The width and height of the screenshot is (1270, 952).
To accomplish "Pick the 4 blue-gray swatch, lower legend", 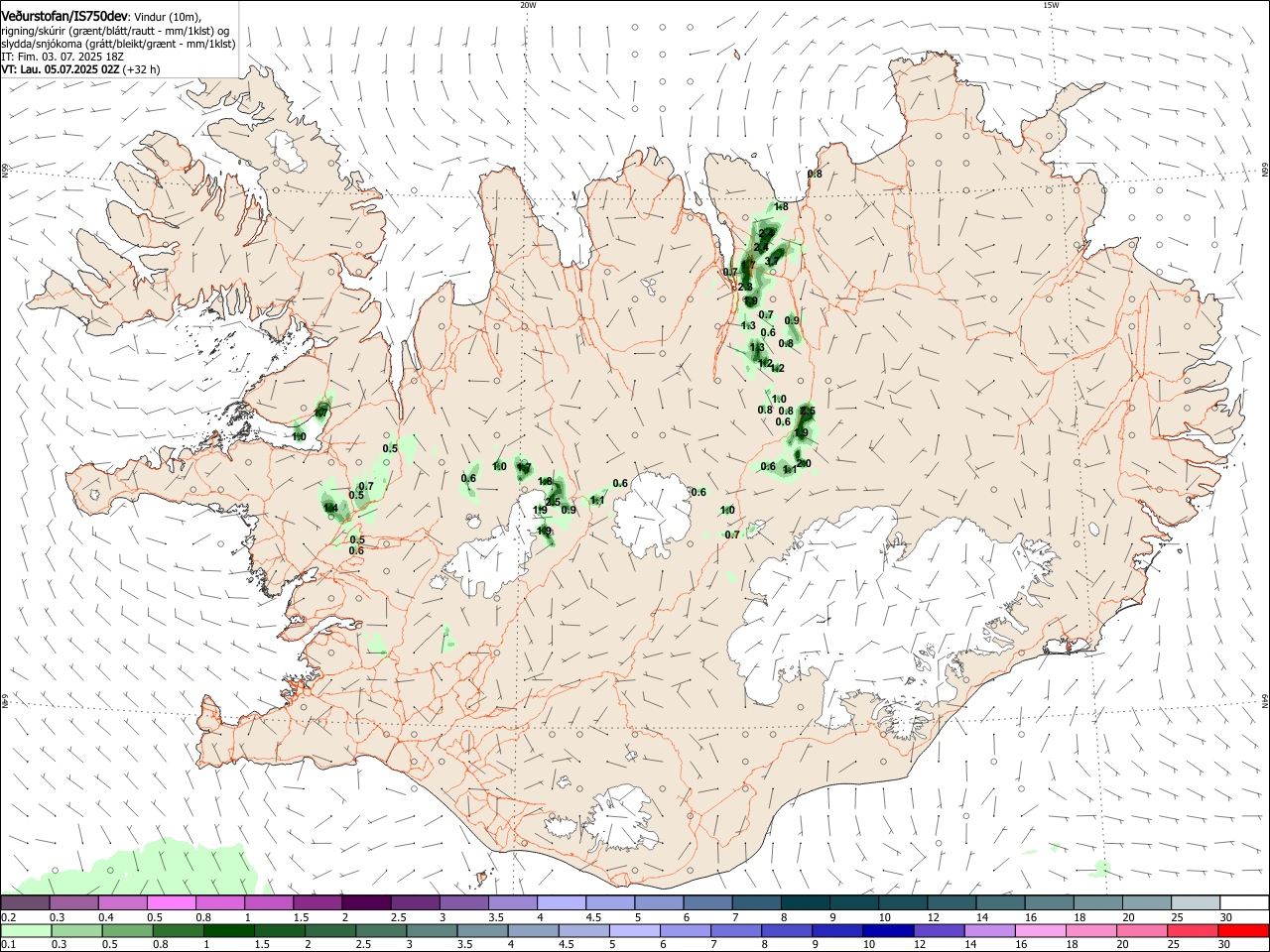I will click(533, 930).
